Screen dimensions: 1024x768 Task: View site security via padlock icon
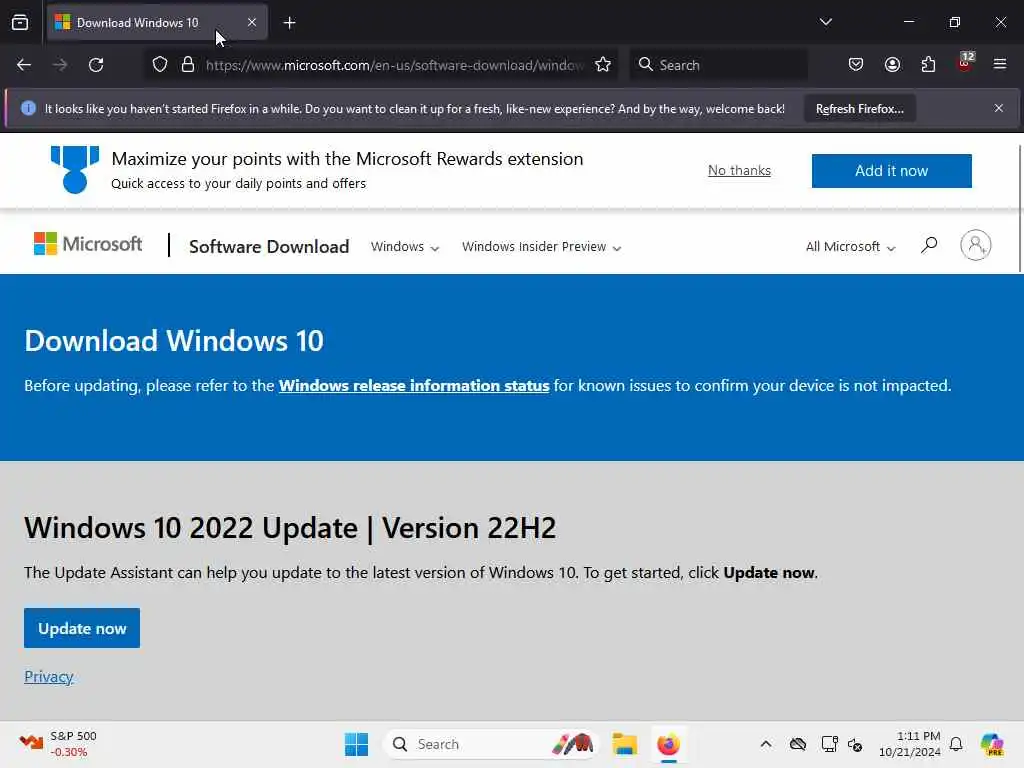pyautogui.click(x=188, y=65)
